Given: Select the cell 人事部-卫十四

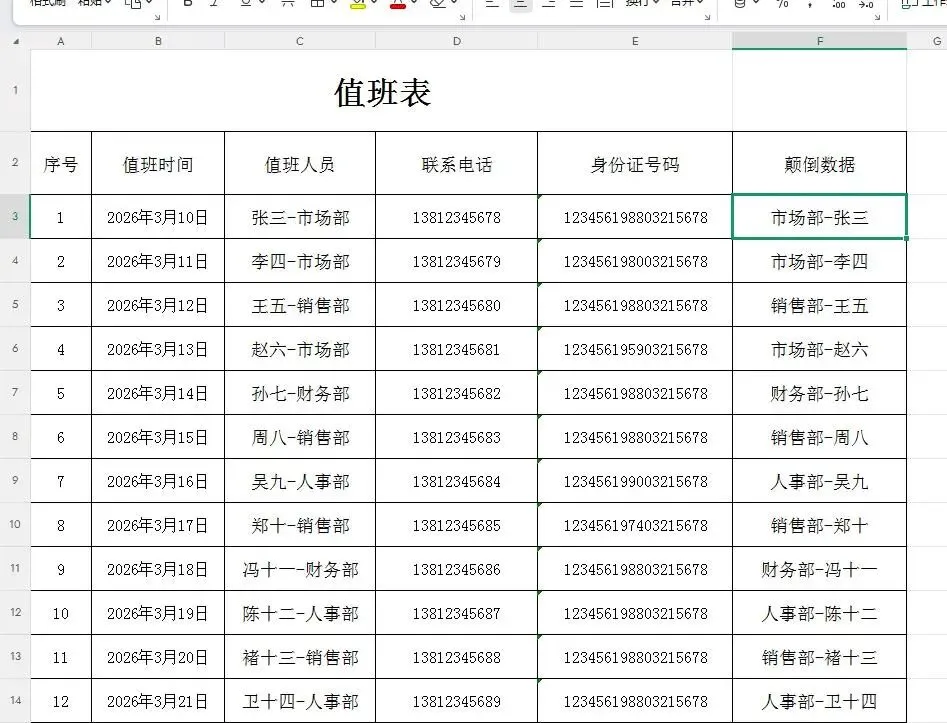Looking at the screenshot, I should pyautogui.click(x=820, y=701).
